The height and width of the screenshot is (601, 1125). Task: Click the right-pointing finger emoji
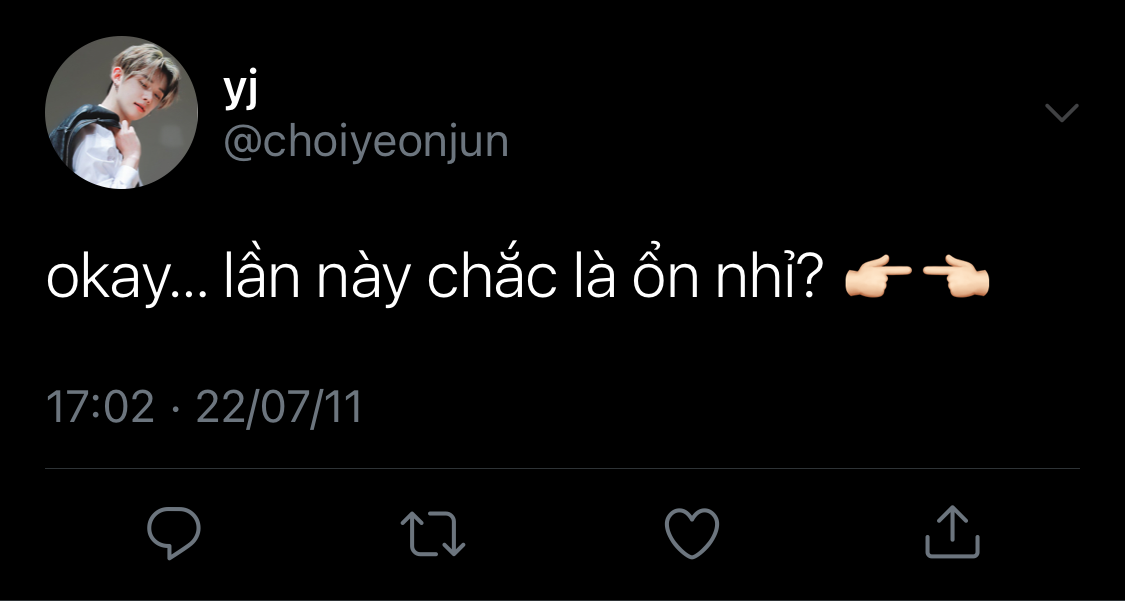click(x=878, y=277)
